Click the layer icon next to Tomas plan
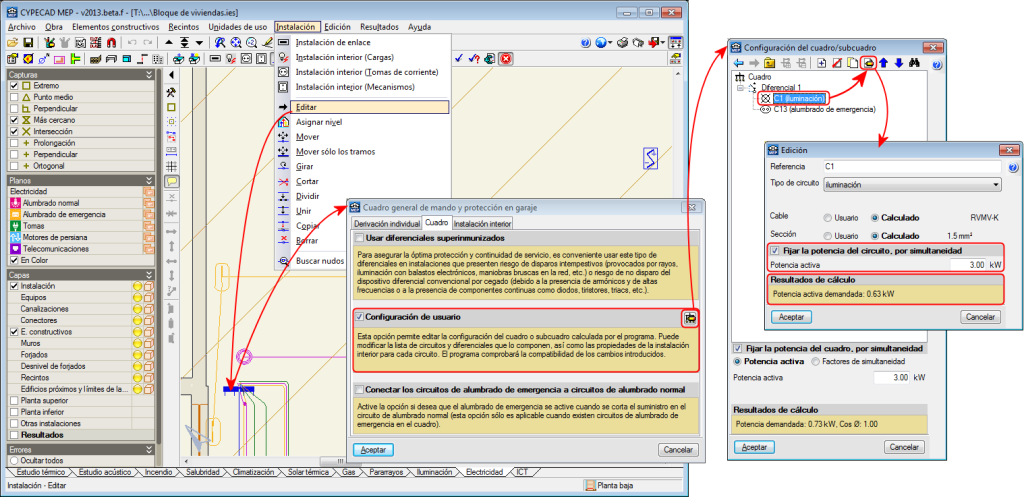 (x=148, y=226)
